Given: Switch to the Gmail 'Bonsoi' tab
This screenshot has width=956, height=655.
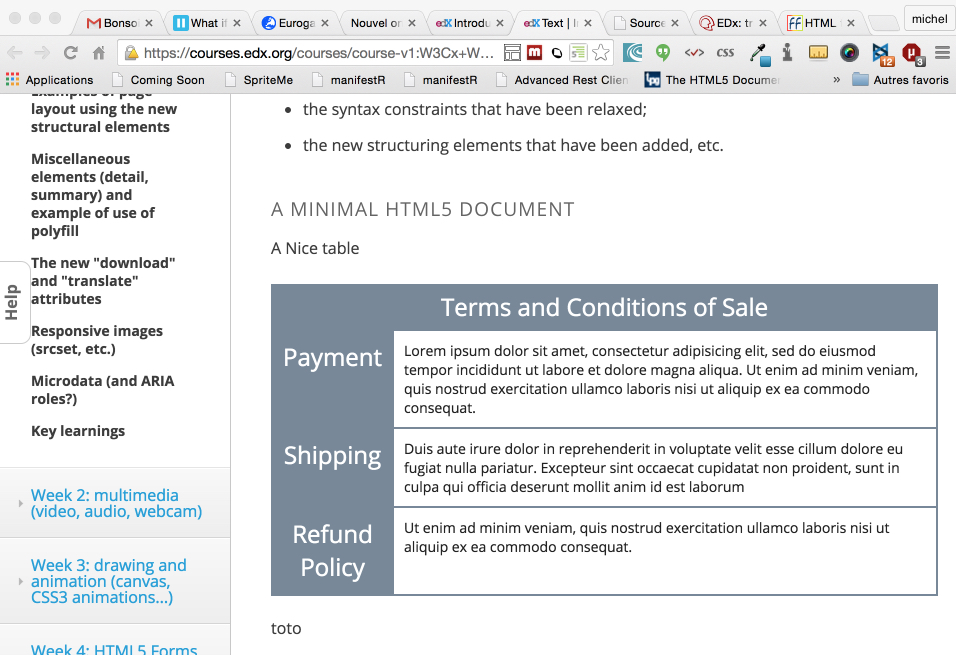Looking at the screenshot, I should tap(113, 23).
